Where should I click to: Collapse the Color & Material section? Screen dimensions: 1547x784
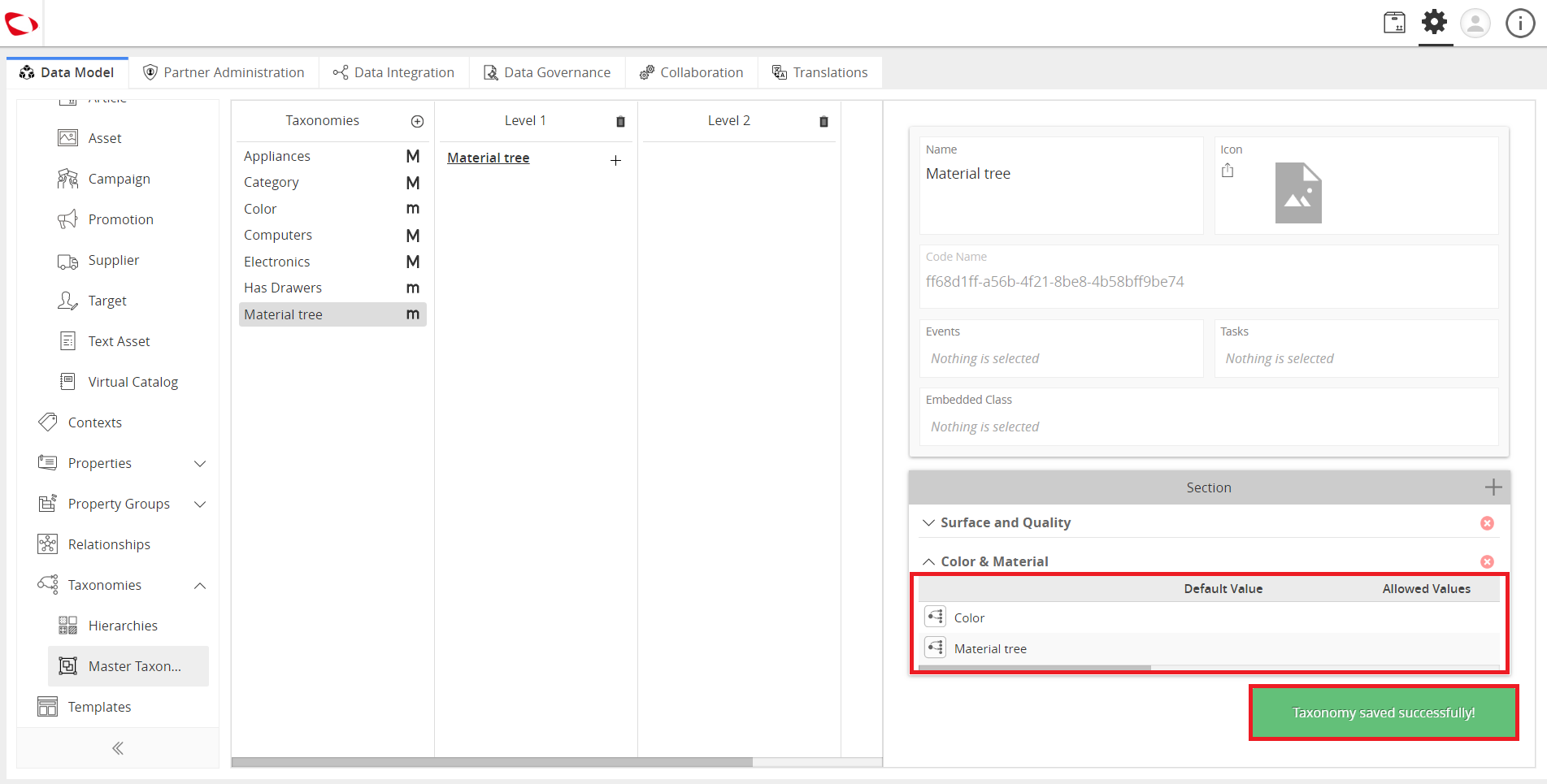[x=928, y=561]
